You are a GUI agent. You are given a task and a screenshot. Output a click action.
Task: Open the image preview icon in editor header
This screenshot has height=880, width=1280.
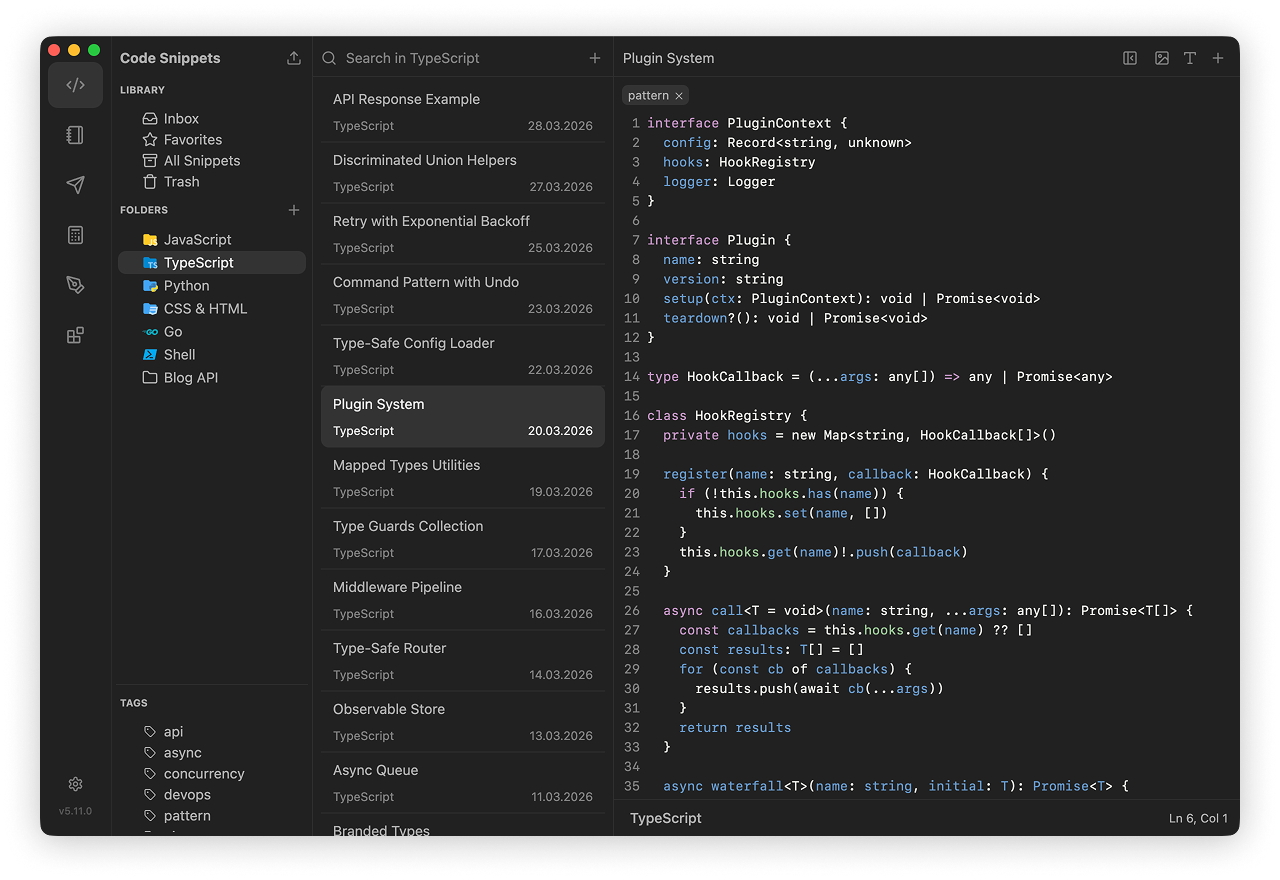[x=1161, y=58]
